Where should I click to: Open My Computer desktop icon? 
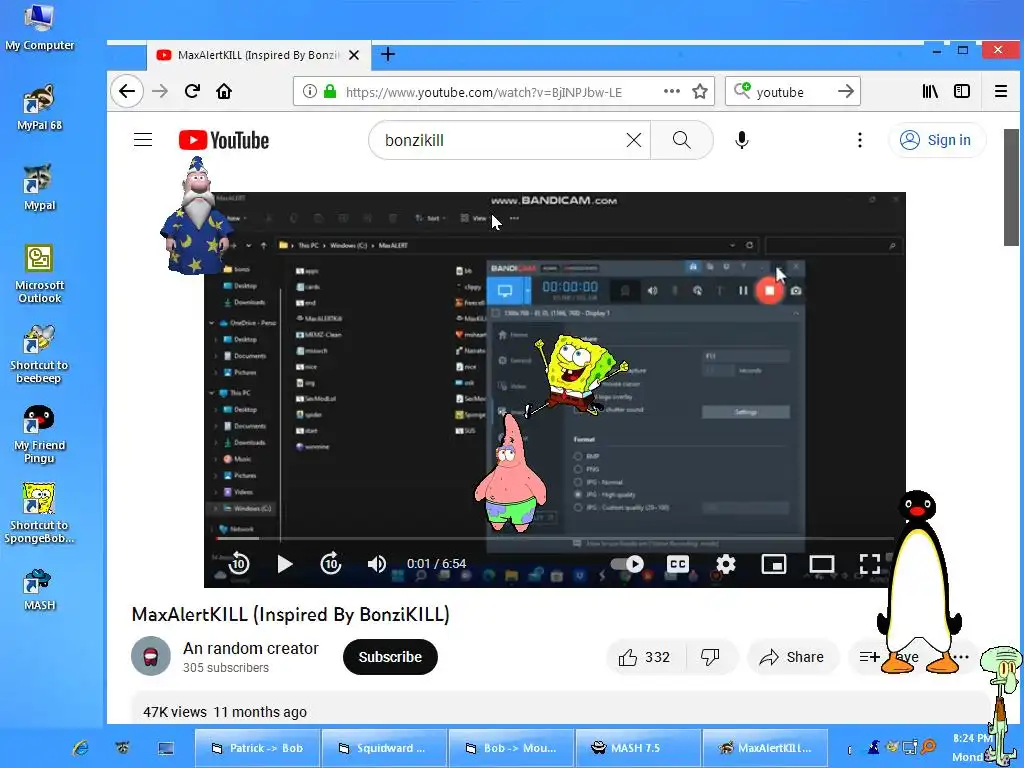(x=39, y=27)
